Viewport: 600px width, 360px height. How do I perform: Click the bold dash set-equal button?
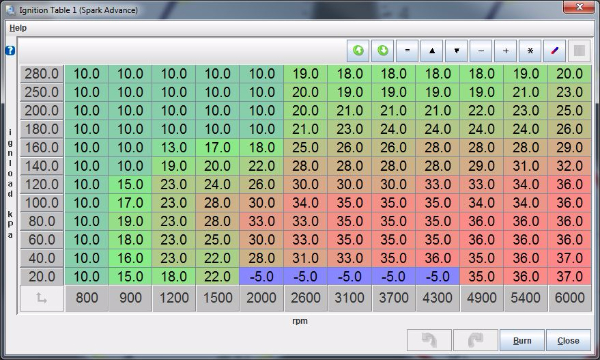click(x=407, y=50)
